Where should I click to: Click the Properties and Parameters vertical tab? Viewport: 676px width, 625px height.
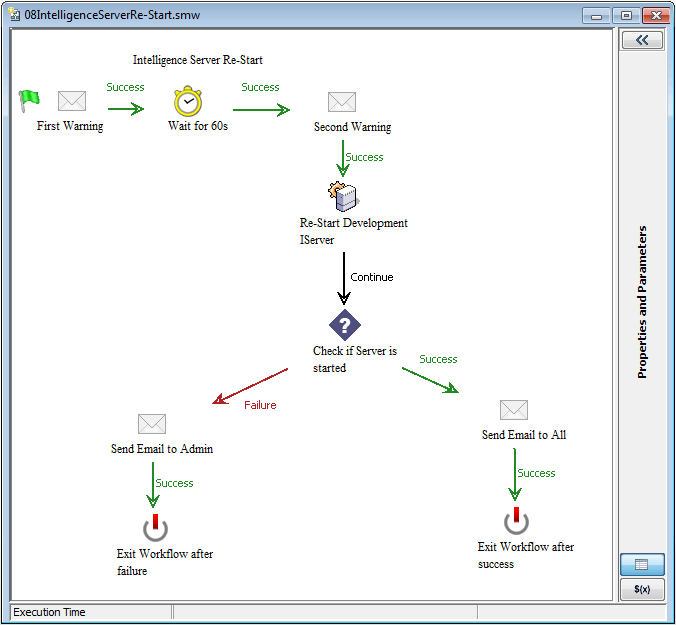[643, 301]
